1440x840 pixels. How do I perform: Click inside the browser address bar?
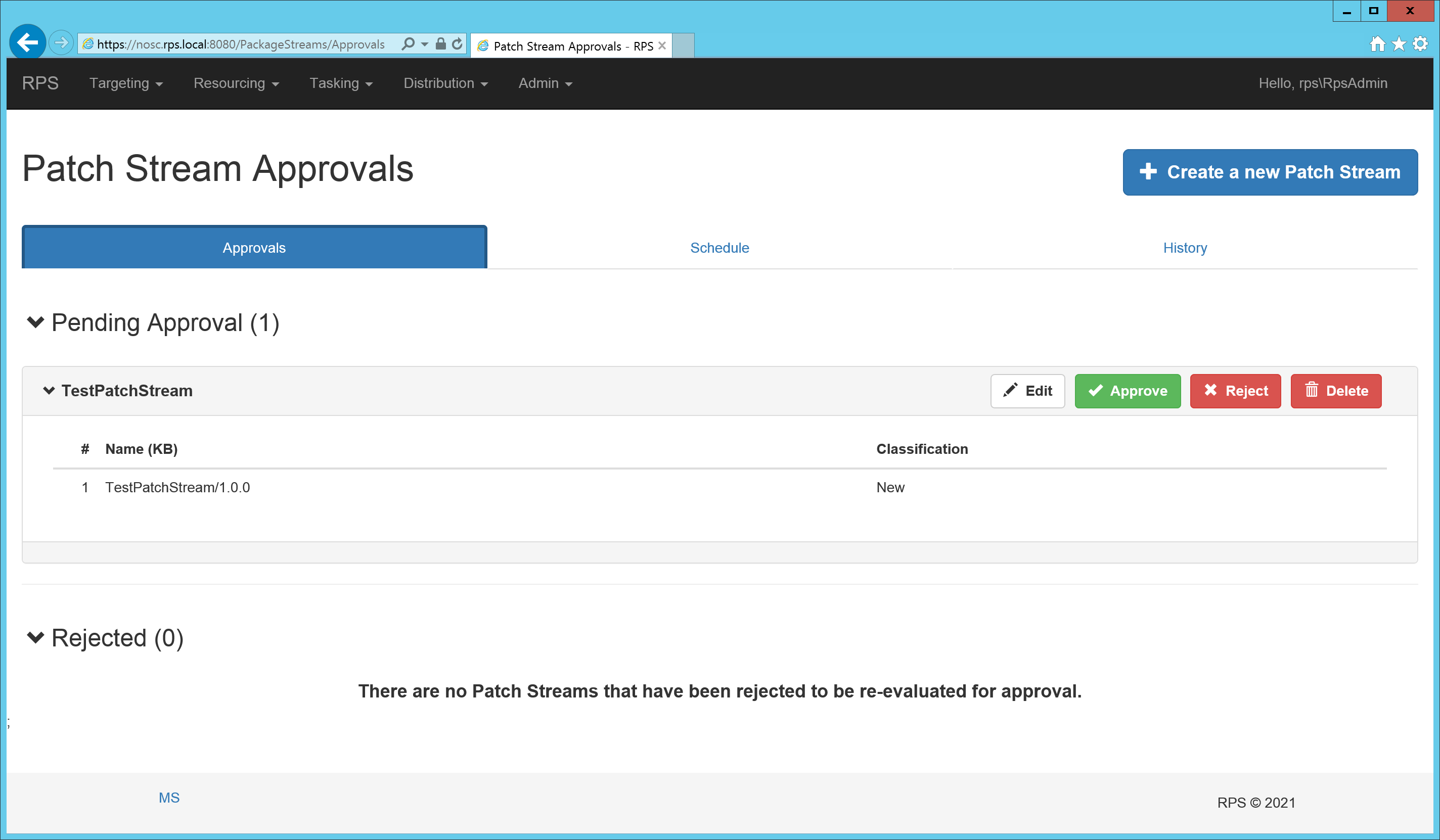[240, 43]
